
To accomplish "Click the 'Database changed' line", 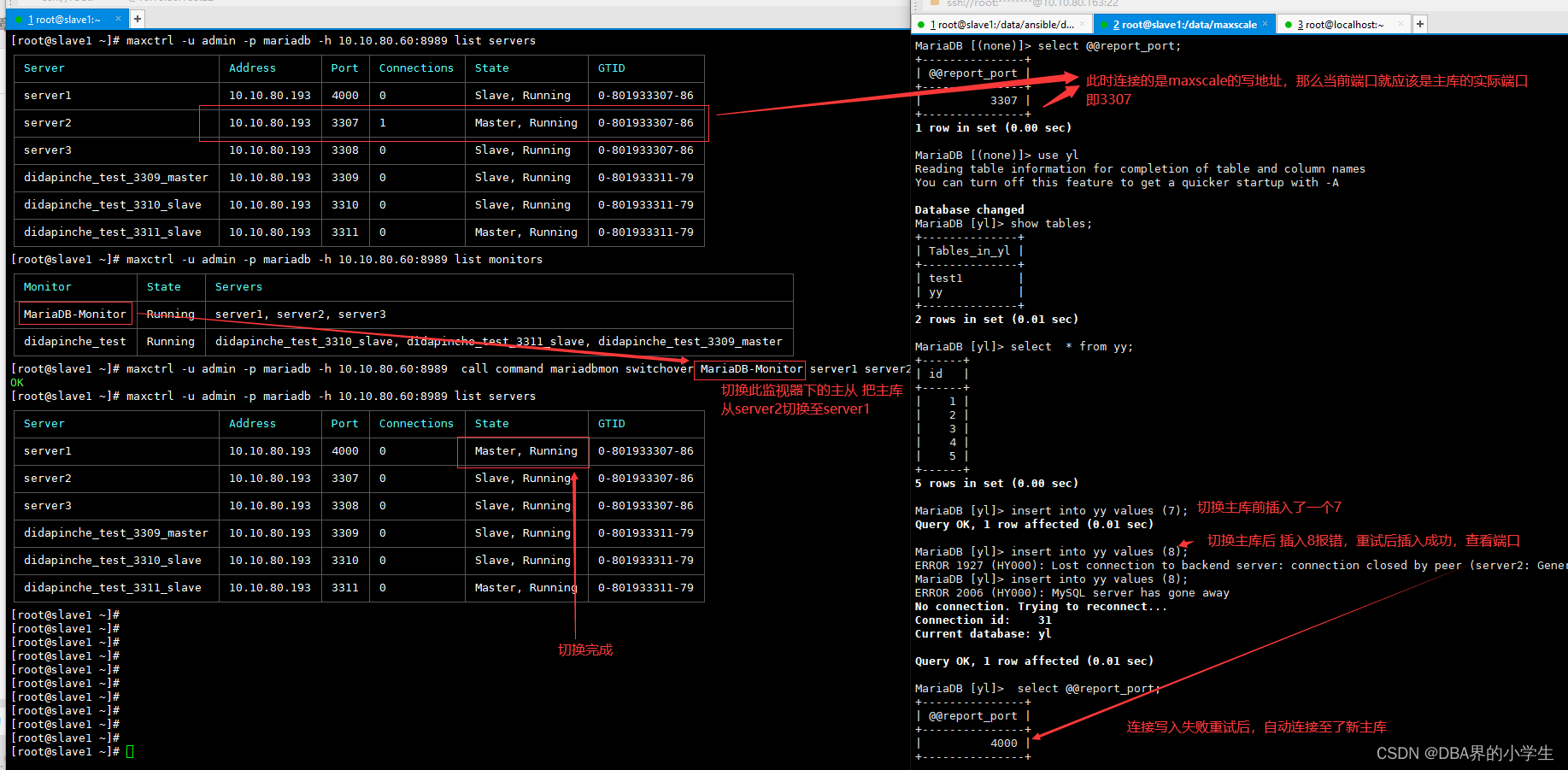I will pyautogui.click(x=969, y=210).
